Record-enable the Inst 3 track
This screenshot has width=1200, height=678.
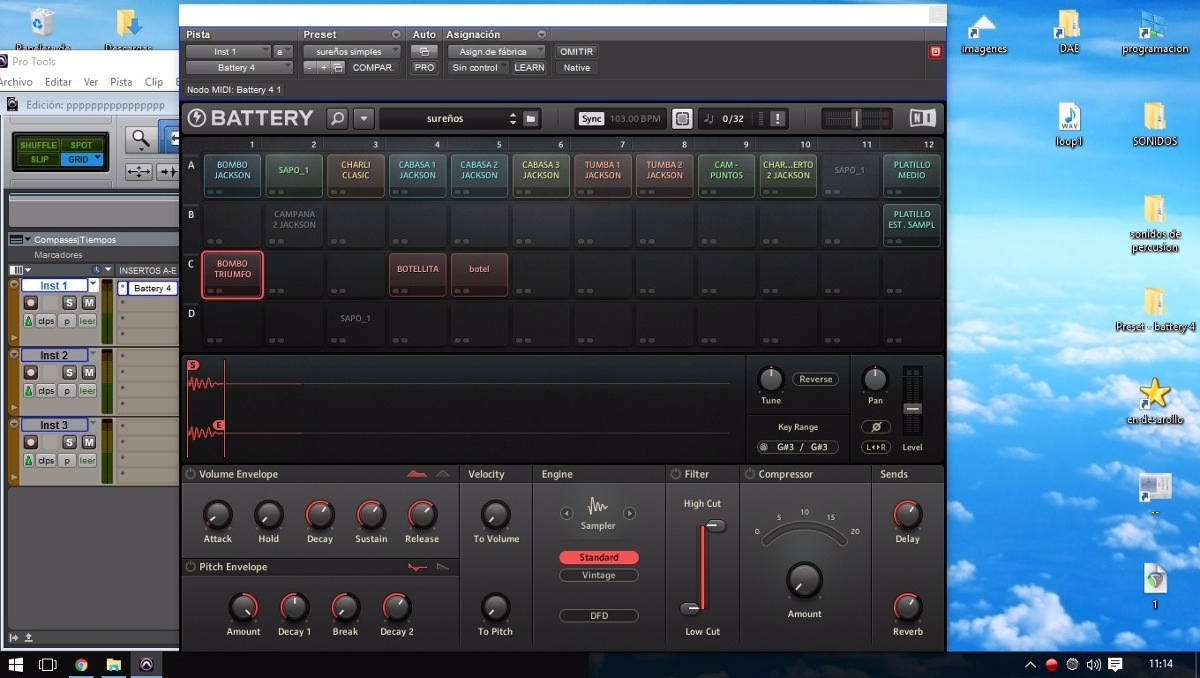pos(31,443)
